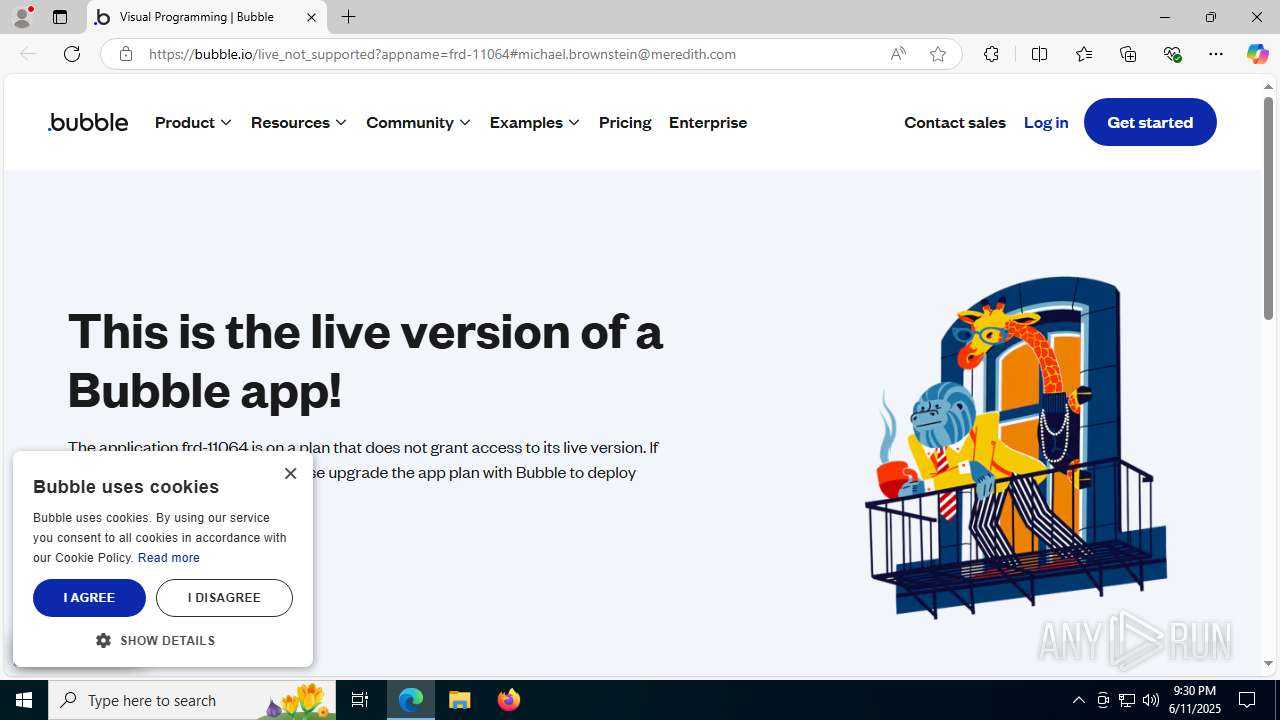
Task: Launch Firefox from taskbar
Action: [508, 700]
